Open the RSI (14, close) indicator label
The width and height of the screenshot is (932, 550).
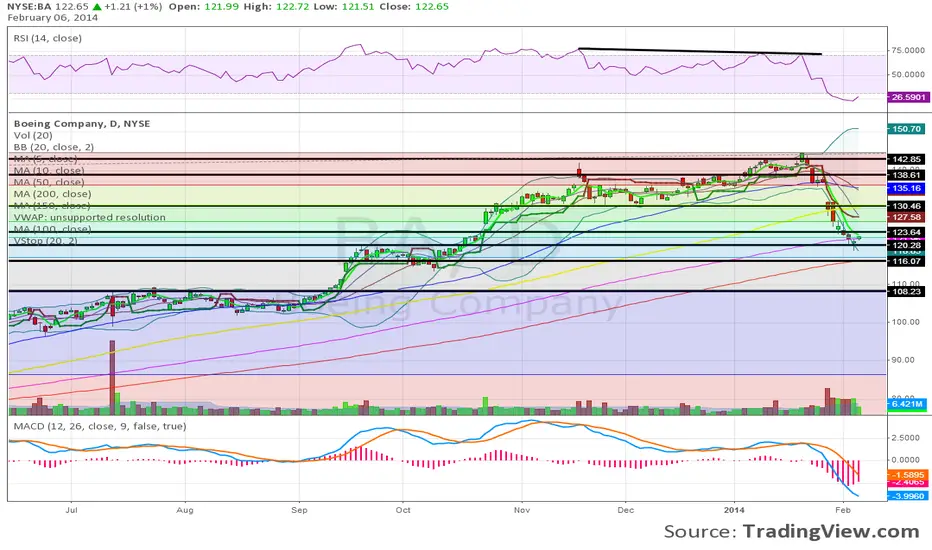click(48, 38)
